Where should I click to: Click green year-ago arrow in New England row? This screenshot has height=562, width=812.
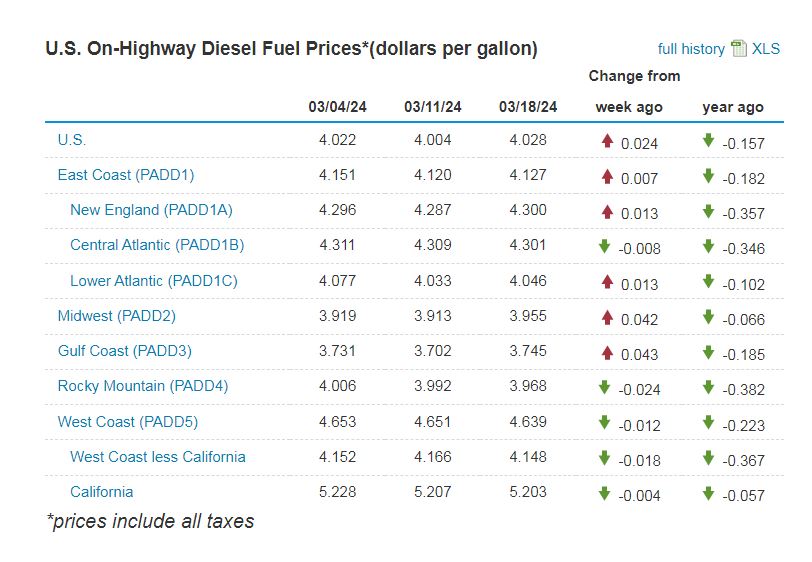(708, 211)
